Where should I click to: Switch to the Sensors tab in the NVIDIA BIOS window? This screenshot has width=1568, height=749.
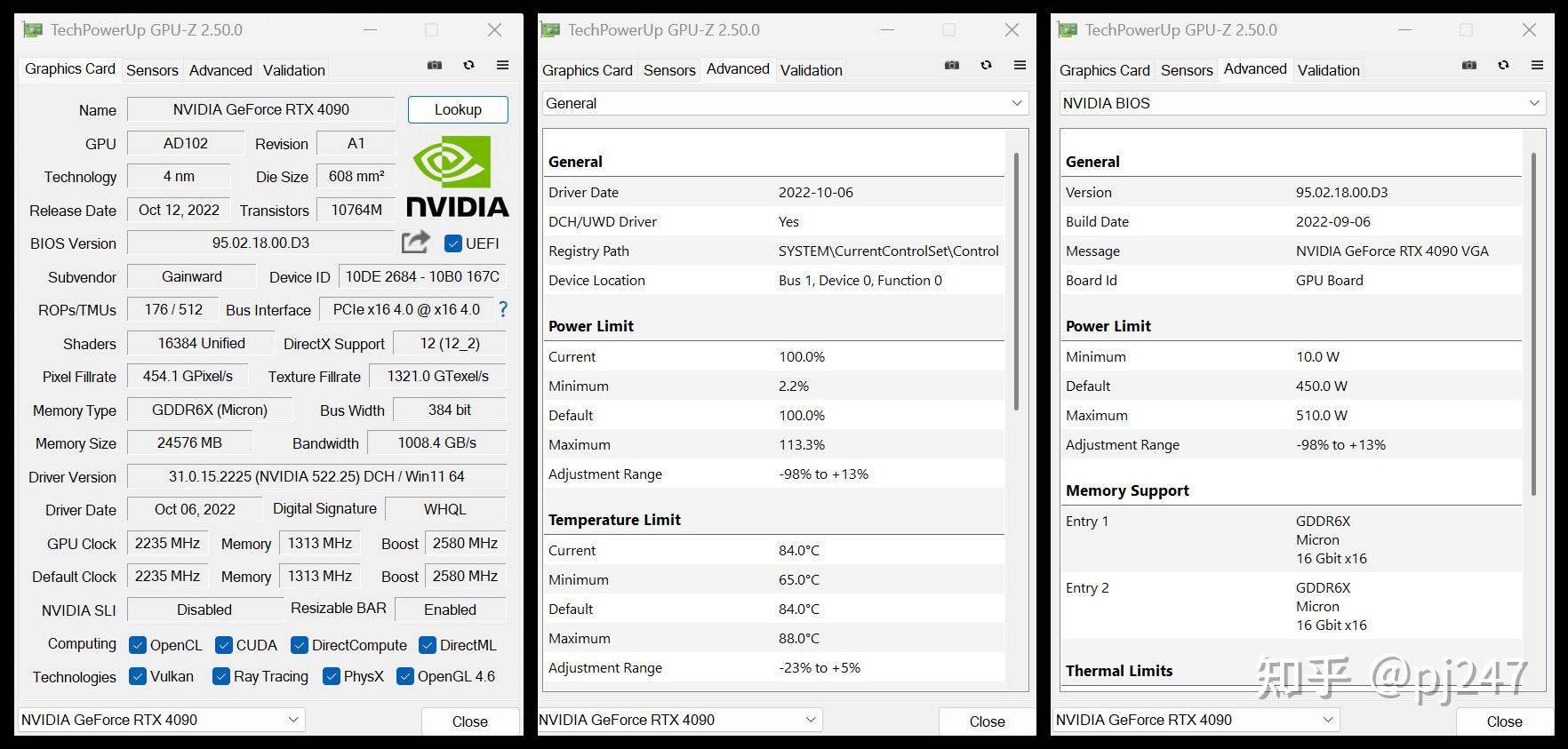click(1187, 70)
